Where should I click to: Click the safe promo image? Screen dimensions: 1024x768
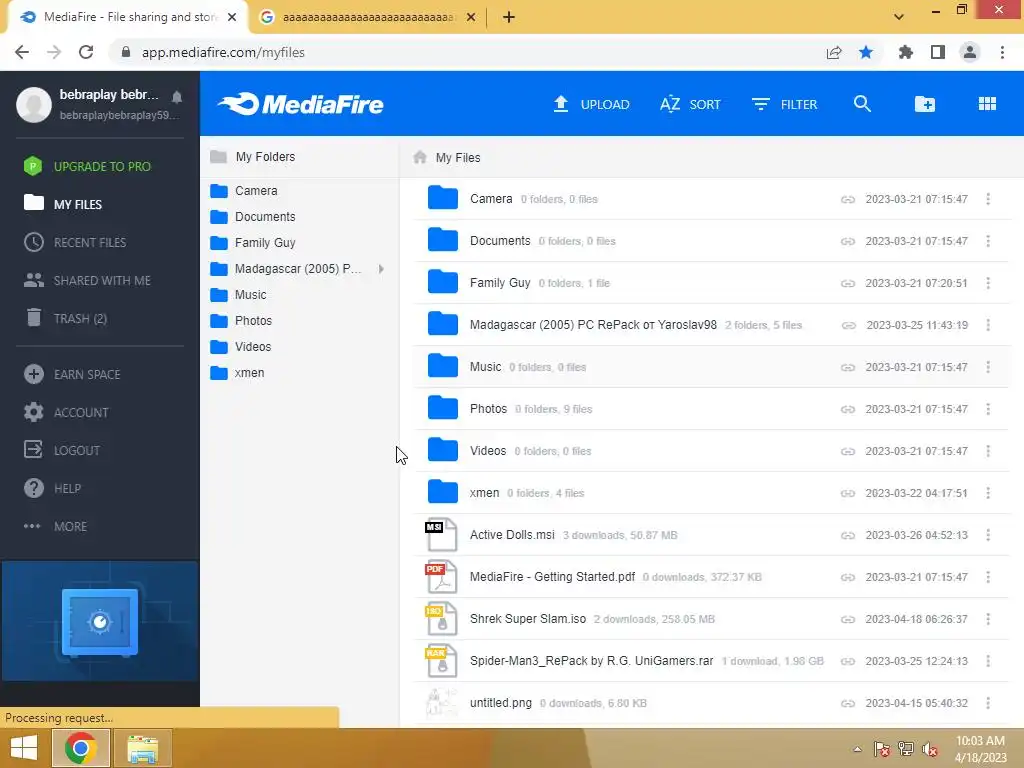point(100,622)
